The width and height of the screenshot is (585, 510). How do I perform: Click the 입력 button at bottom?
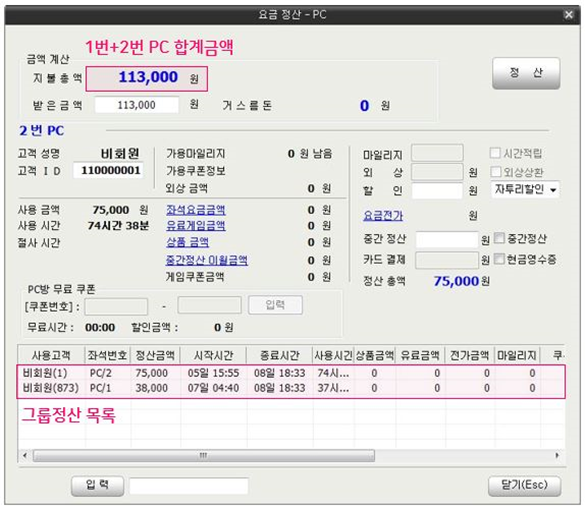[97, 485]
